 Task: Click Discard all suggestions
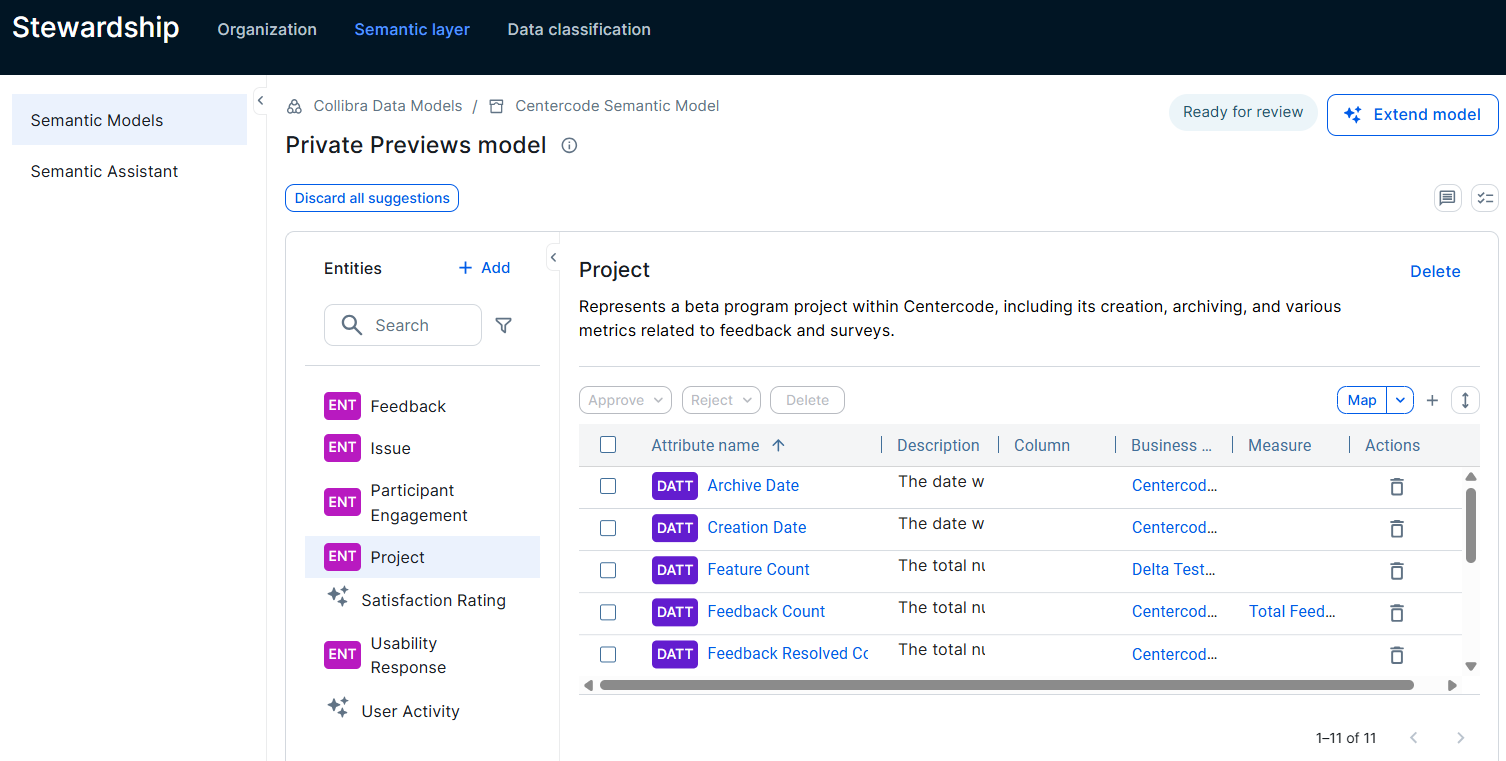pos(371,198)
